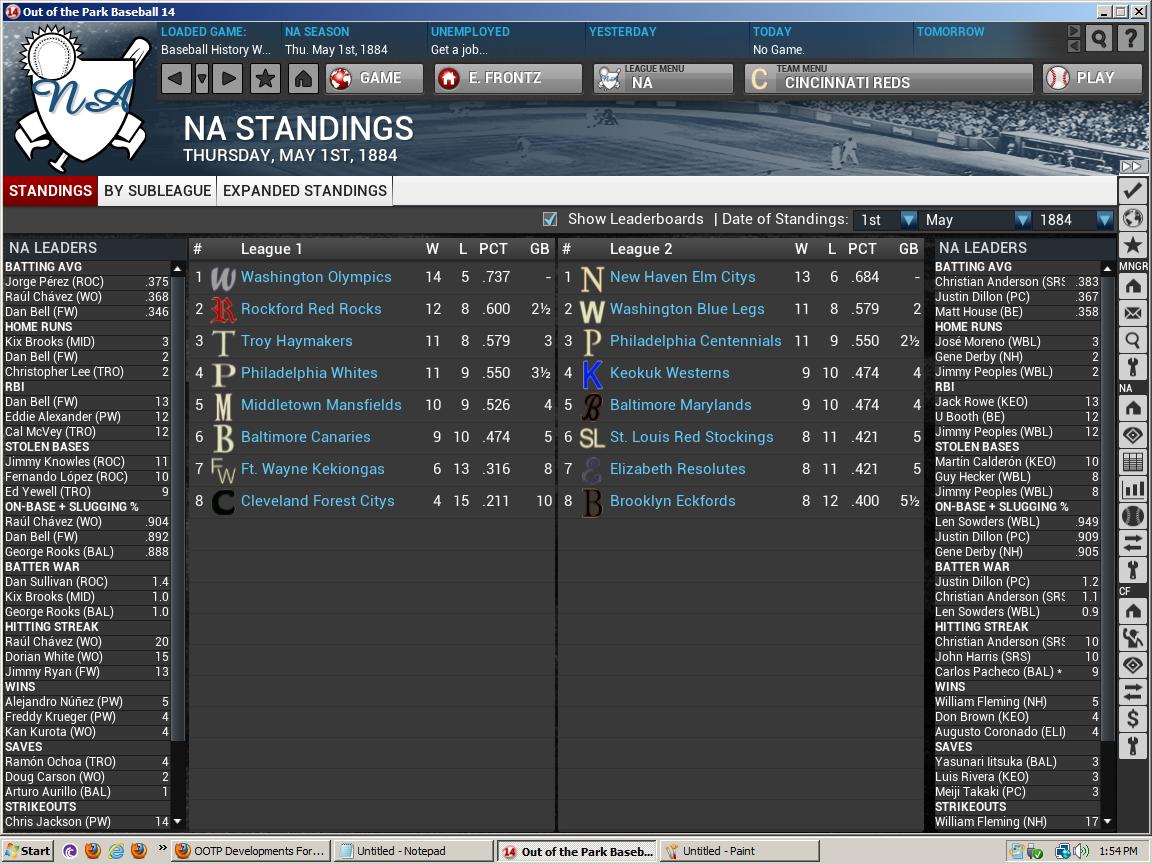
Task: Open the New Haven Elm Citys team link
Action: 683,277
